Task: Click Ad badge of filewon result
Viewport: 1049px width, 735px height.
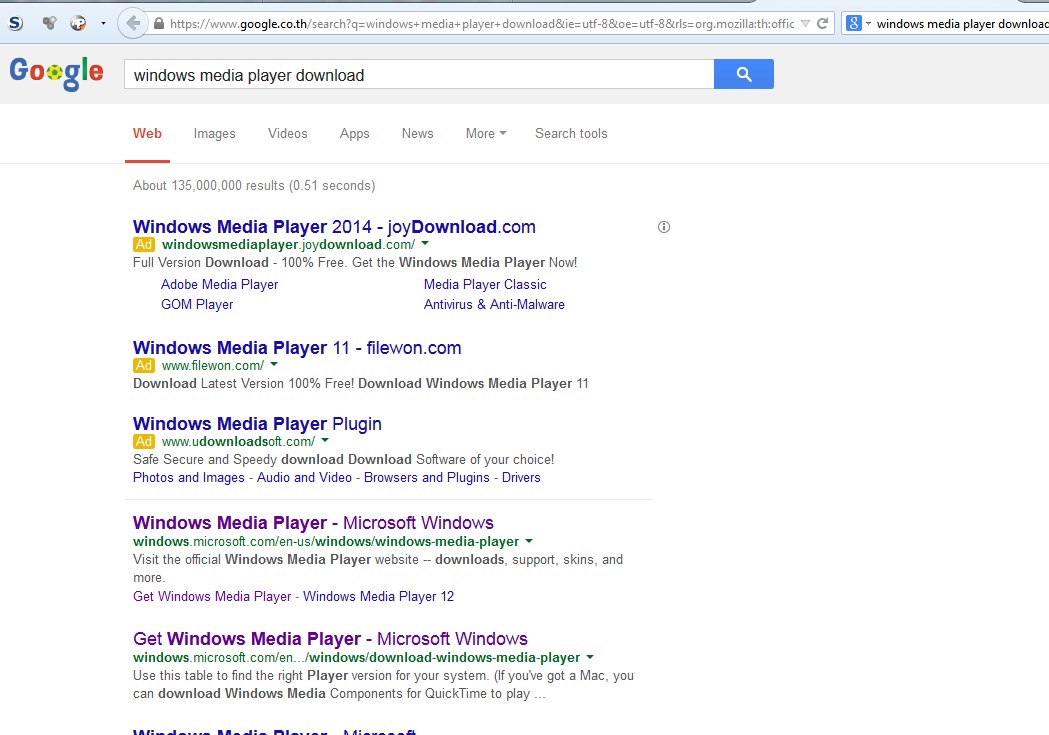Action: (x=144, y=366)
